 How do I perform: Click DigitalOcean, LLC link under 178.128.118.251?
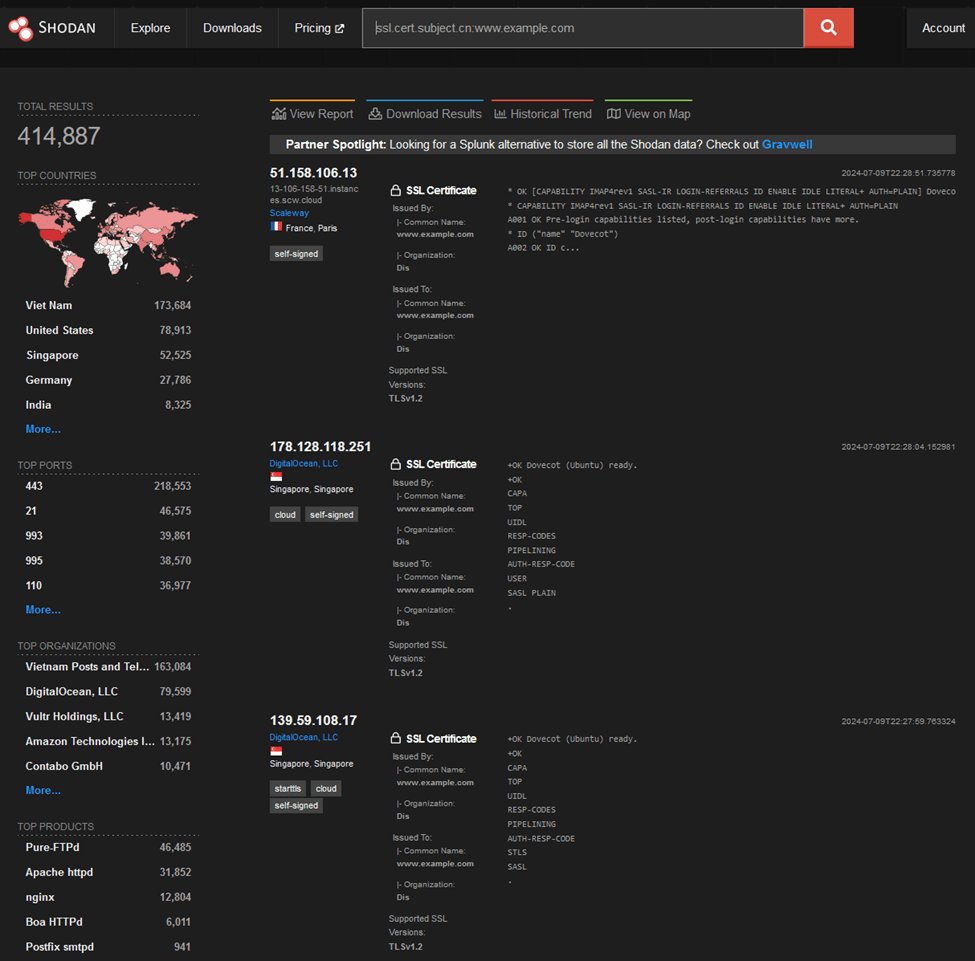(304, 463)
